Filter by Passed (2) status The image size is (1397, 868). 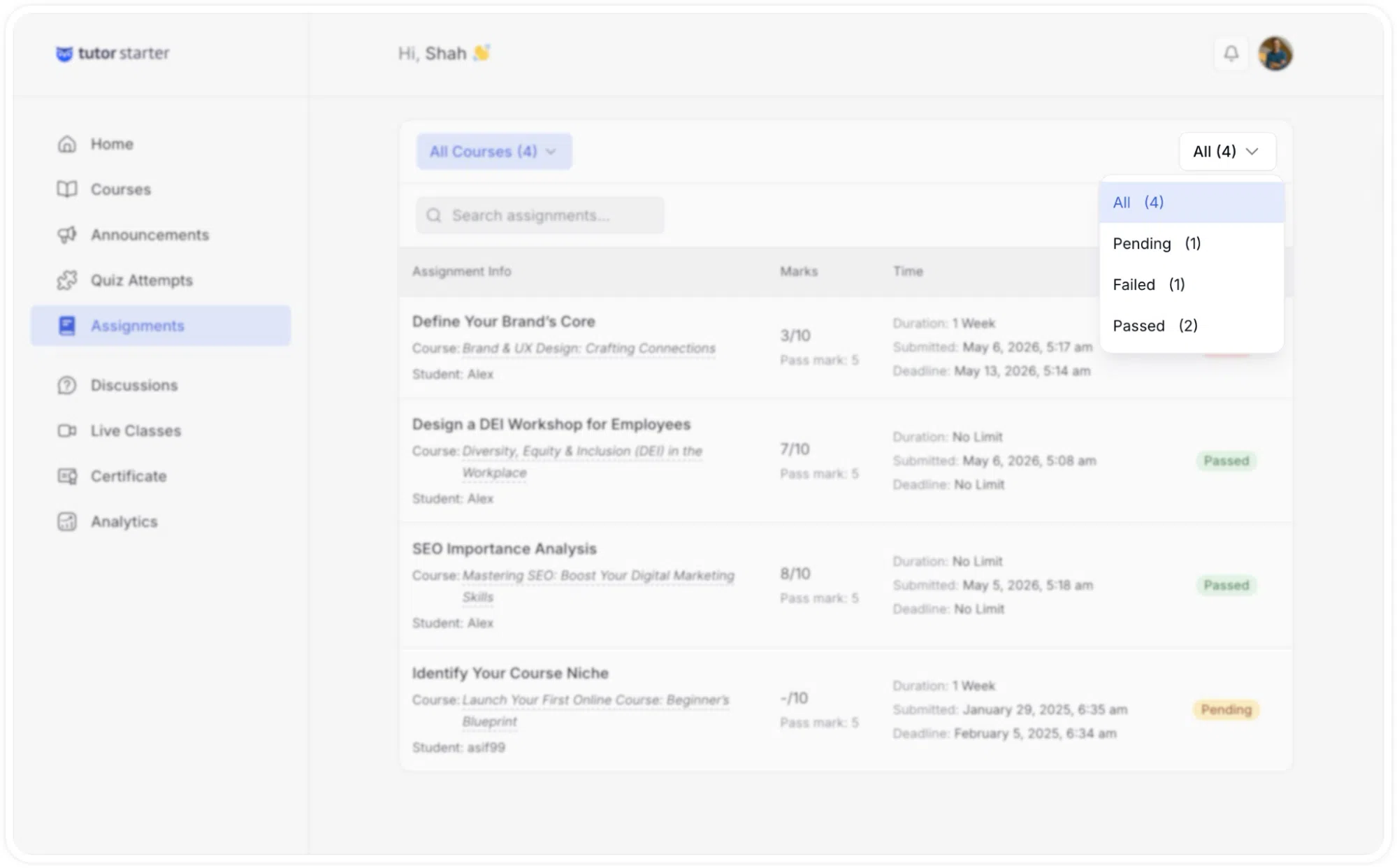[x=1192, y=326]
